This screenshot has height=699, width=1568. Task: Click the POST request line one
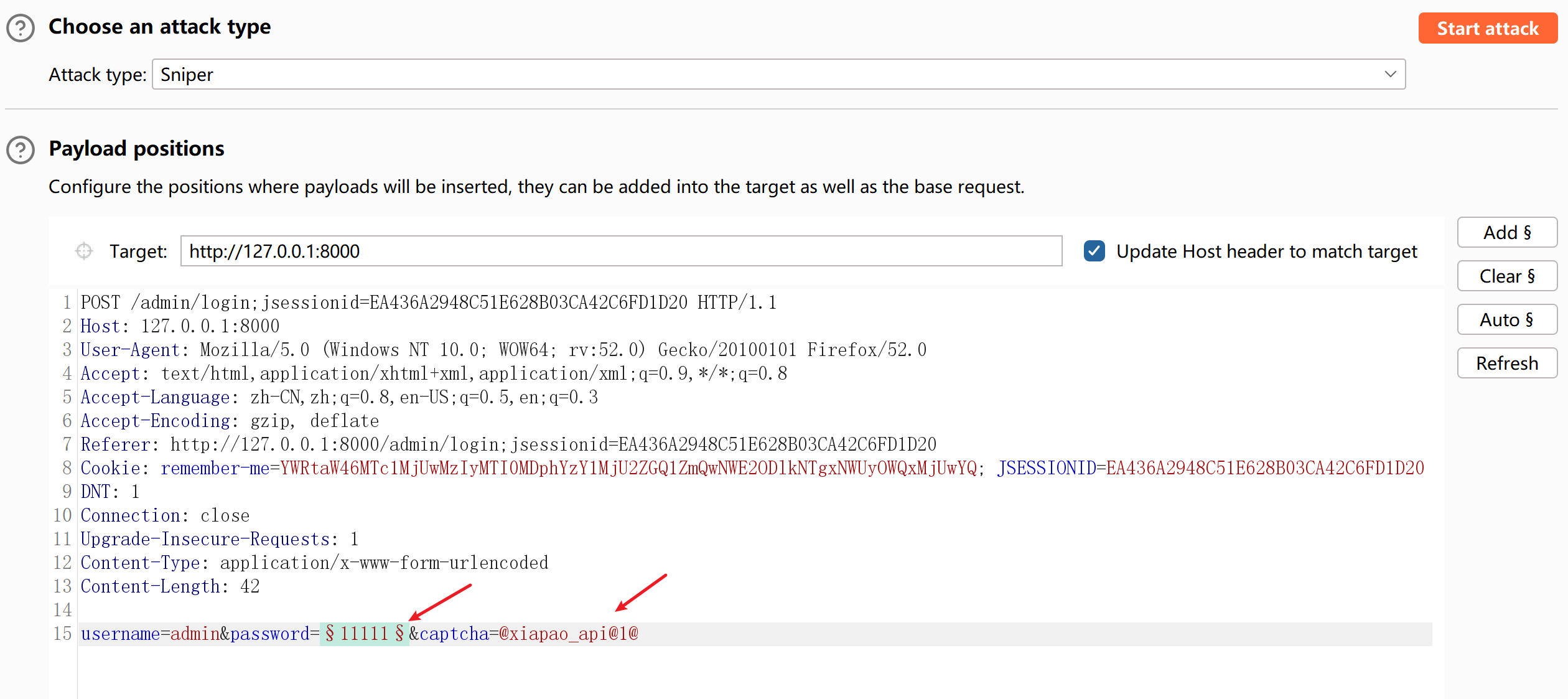point(428,303)
